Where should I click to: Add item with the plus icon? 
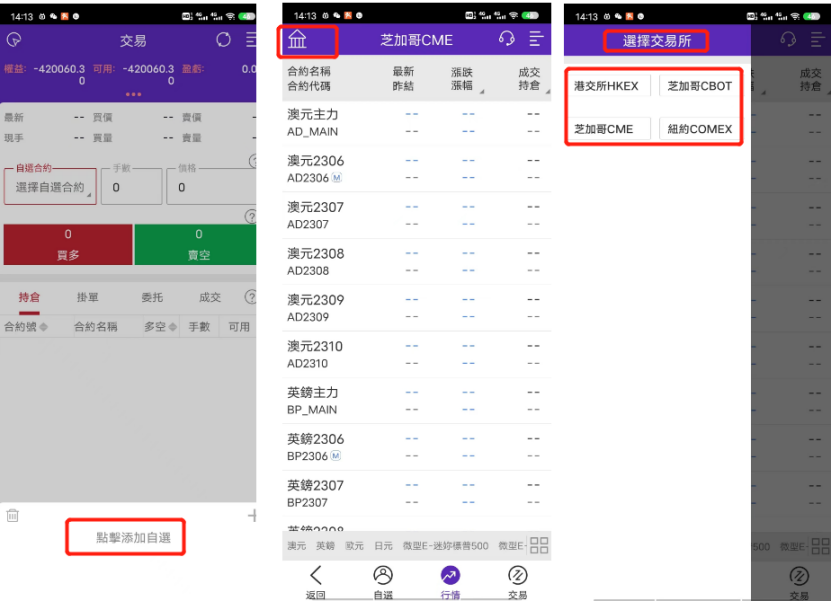[252, 515]
